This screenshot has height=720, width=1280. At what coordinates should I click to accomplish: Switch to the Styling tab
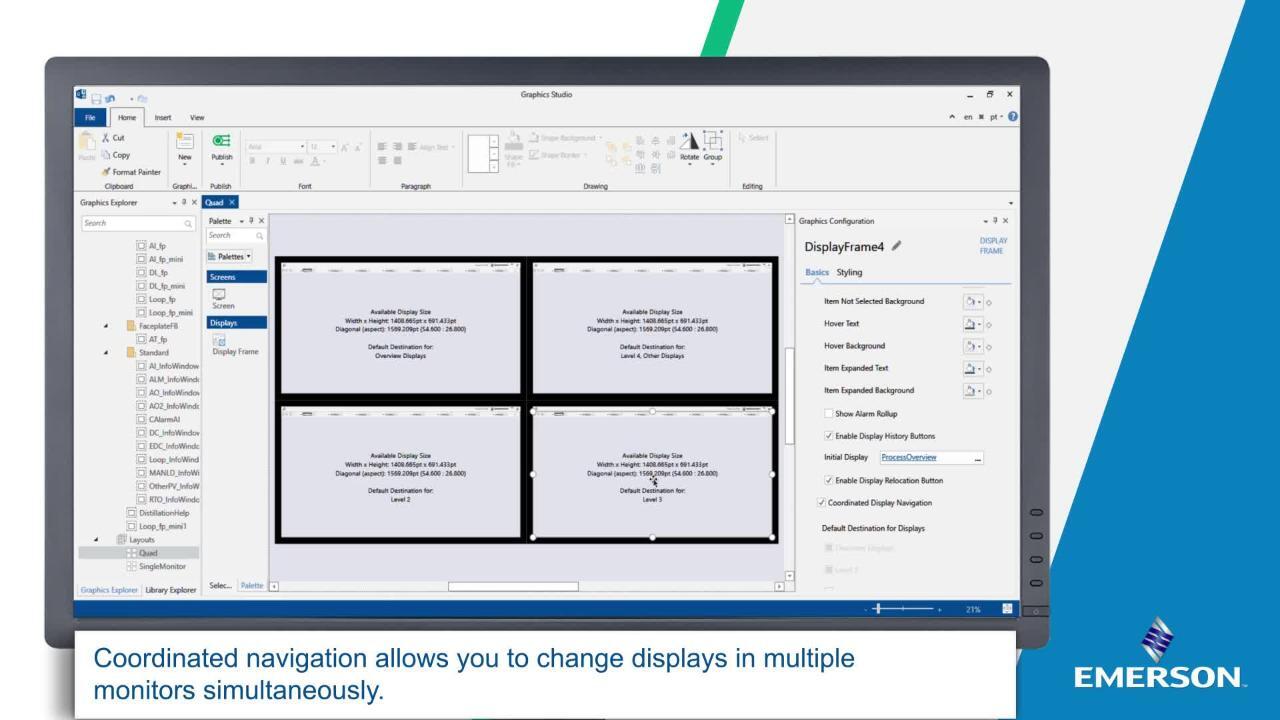(849, 272)
